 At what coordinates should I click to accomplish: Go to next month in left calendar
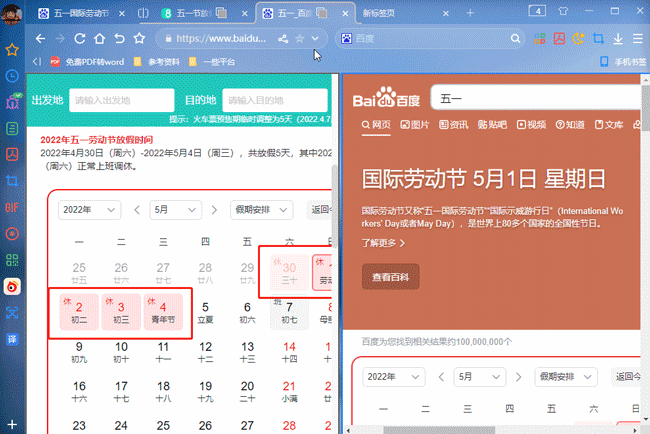click(x=214, y=210)
